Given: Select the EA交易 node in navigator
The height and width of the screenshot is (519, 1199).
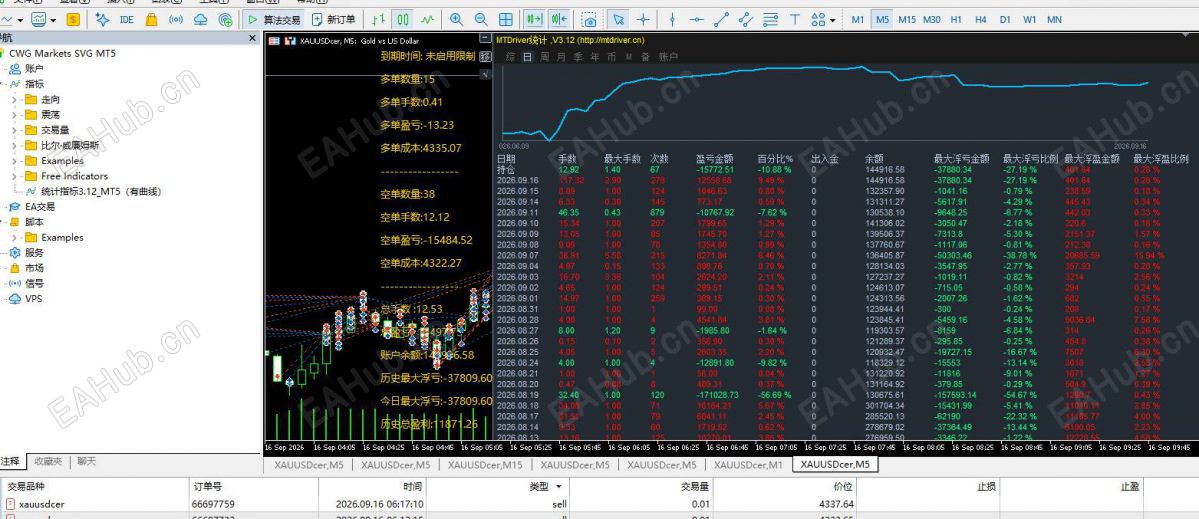Looking at the screenshot, I should tap(41, 206).
